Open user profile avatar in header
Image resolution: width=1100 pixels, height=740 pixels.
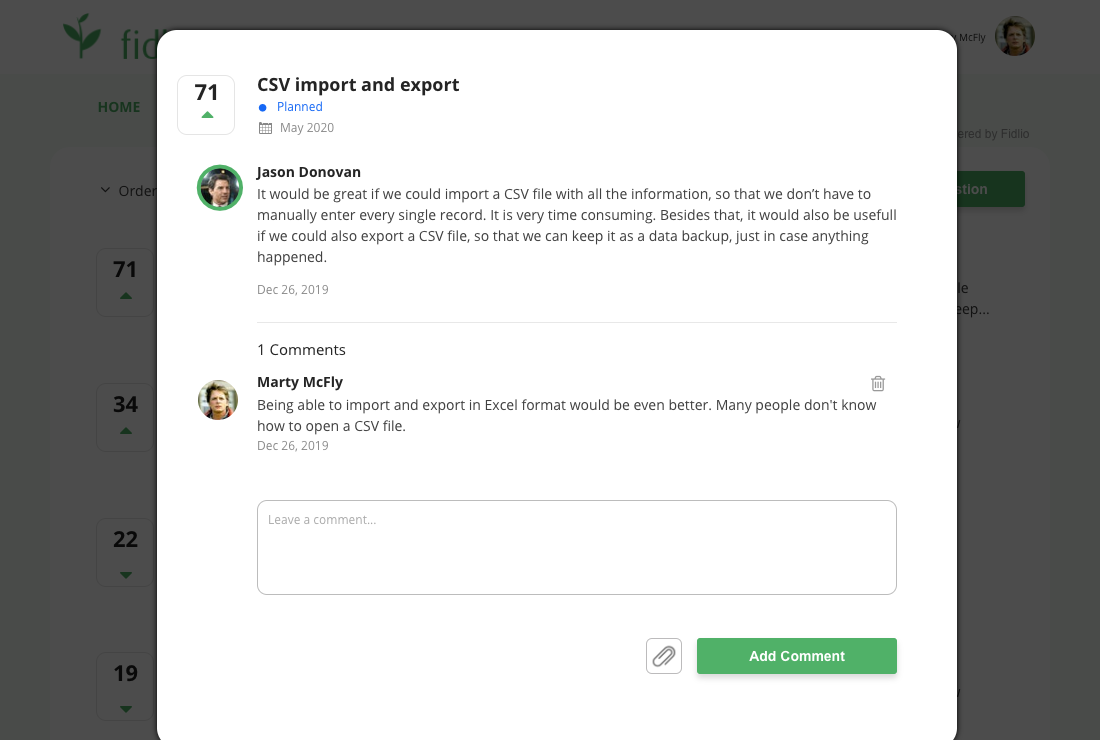1014,37
